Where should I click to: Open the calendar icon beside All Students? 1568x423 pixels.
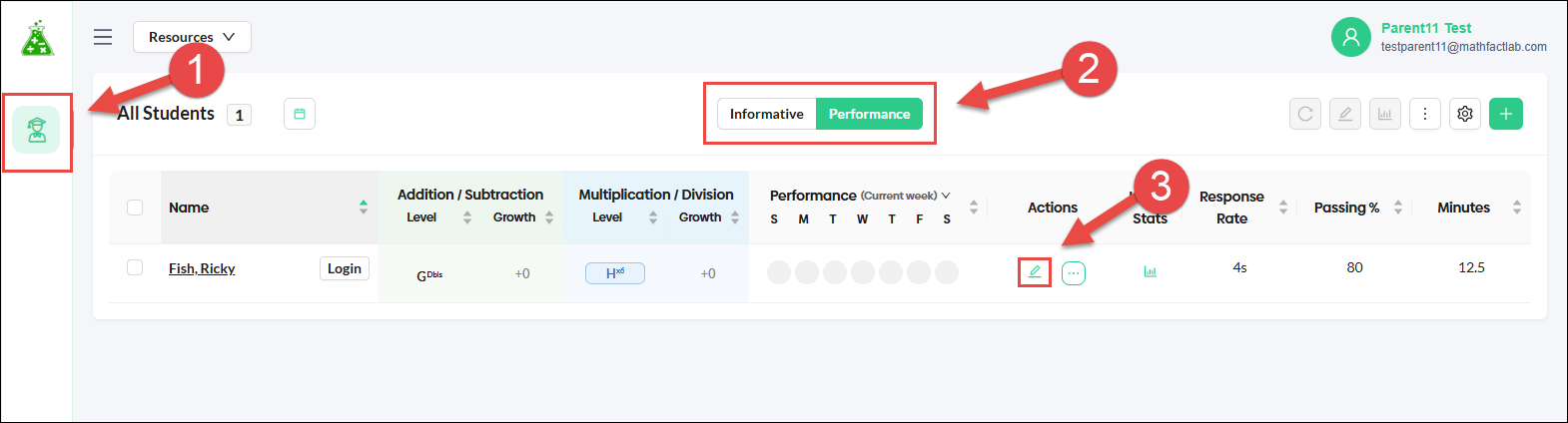point(300,114)
